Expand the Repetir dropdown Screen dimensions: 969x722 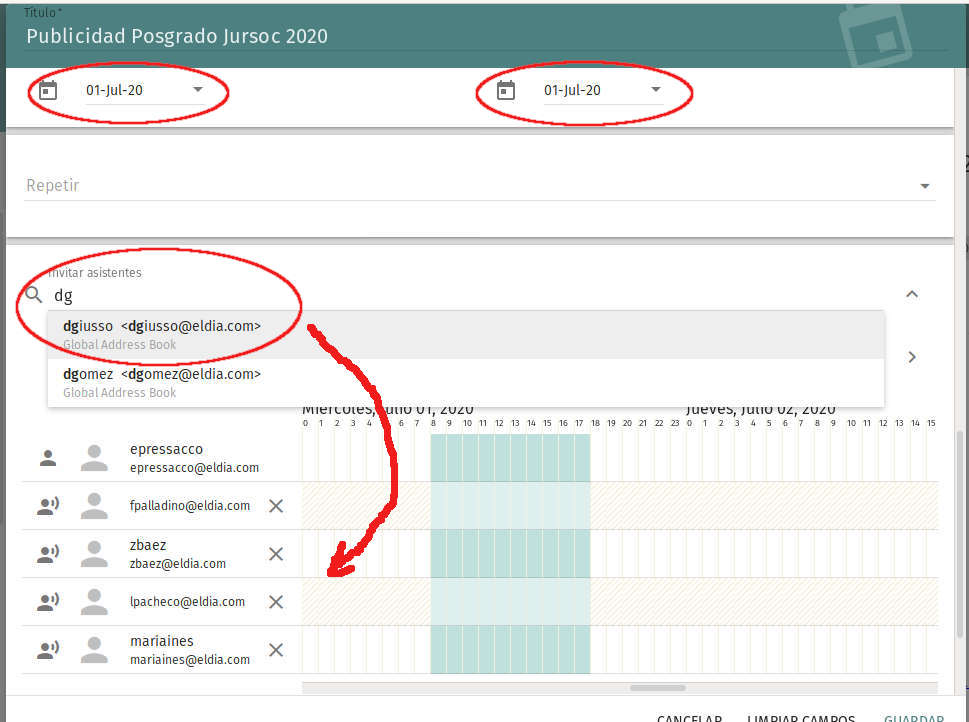pyautogui.click(x=924, y=186)
